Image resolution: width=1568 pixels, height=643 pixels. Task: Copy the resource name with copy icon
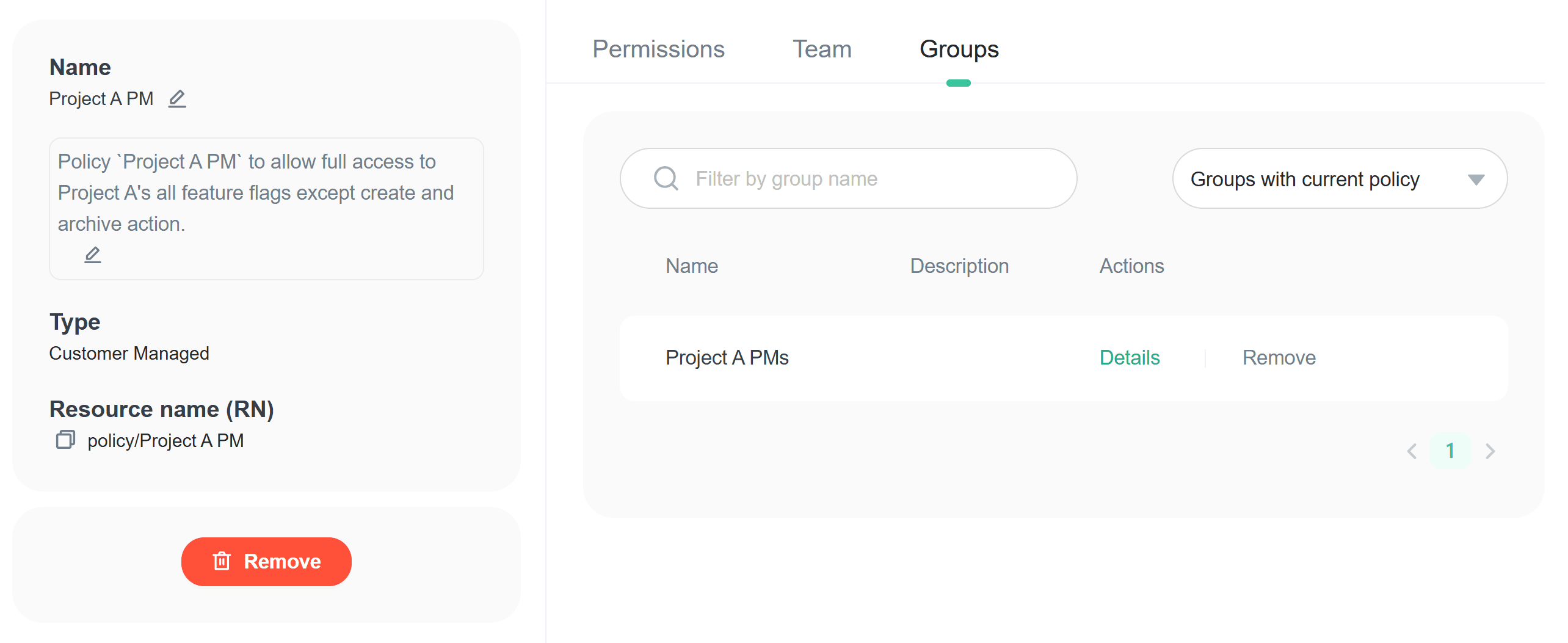coord(65,440)
